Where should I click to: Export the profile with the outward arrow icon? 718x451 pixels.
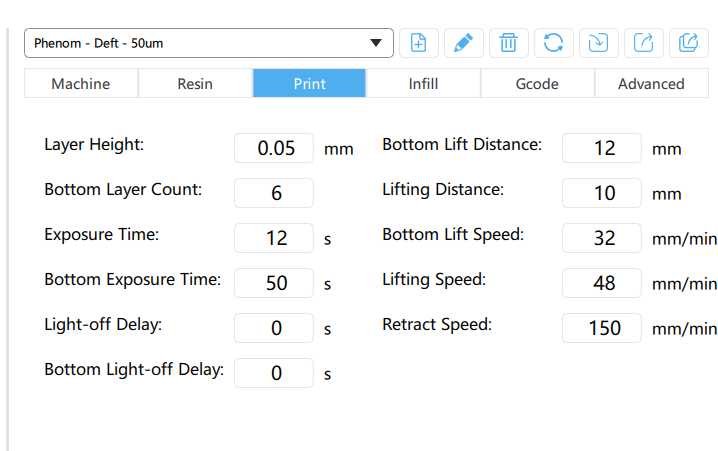pyautogui.click(x=643, y=43)
